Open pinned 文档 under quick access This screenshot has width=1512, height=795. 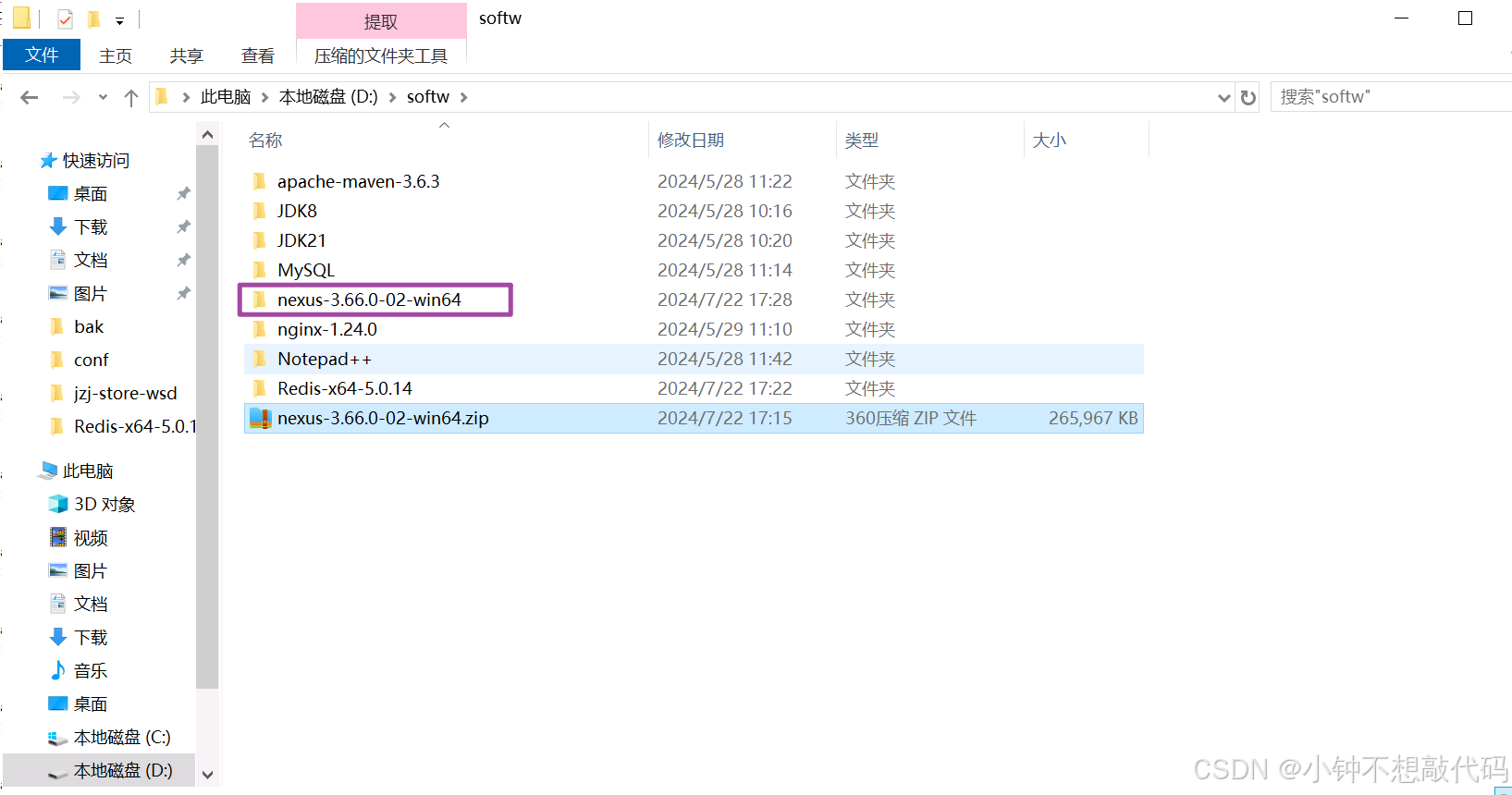click(91, 261)
